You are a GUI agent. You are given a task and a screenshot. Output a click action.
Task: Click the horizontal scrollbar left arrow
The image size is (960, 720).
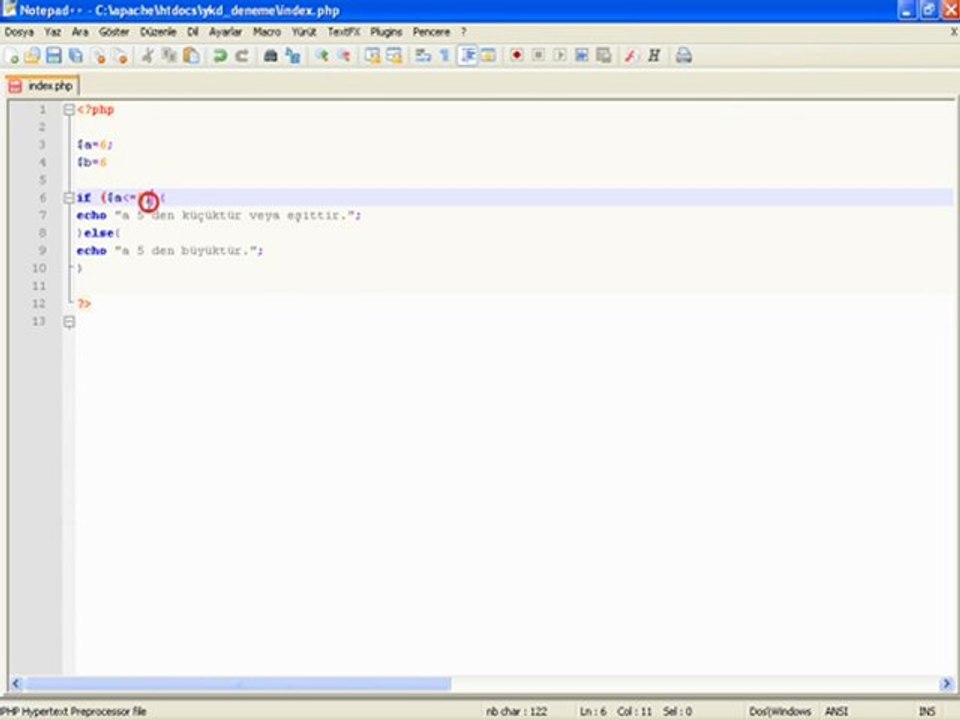[17, 683]
